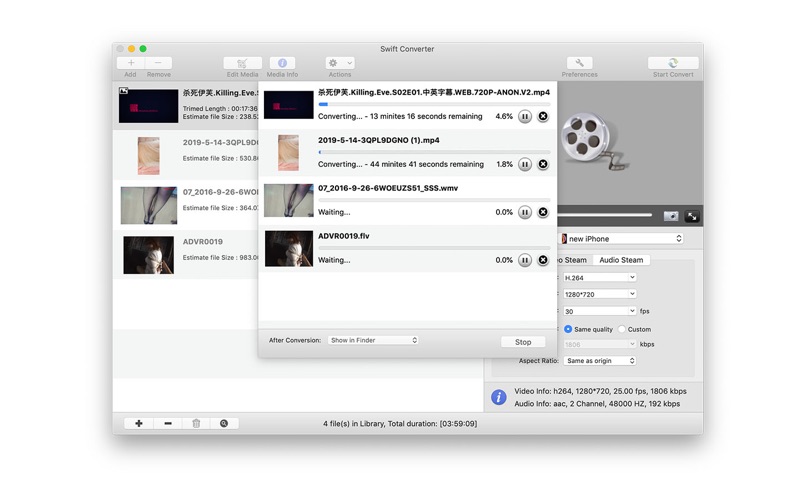Take a snapshot with the camera icon
800x500 pixels.
pos(671,216)
